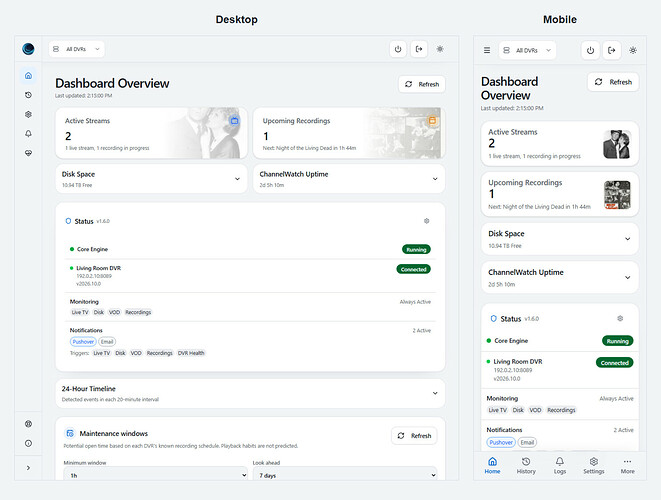This screenshot has width=661, height=500.
Task: Click ChannelWatch logo in desktop sidebar
Action: 28,49
